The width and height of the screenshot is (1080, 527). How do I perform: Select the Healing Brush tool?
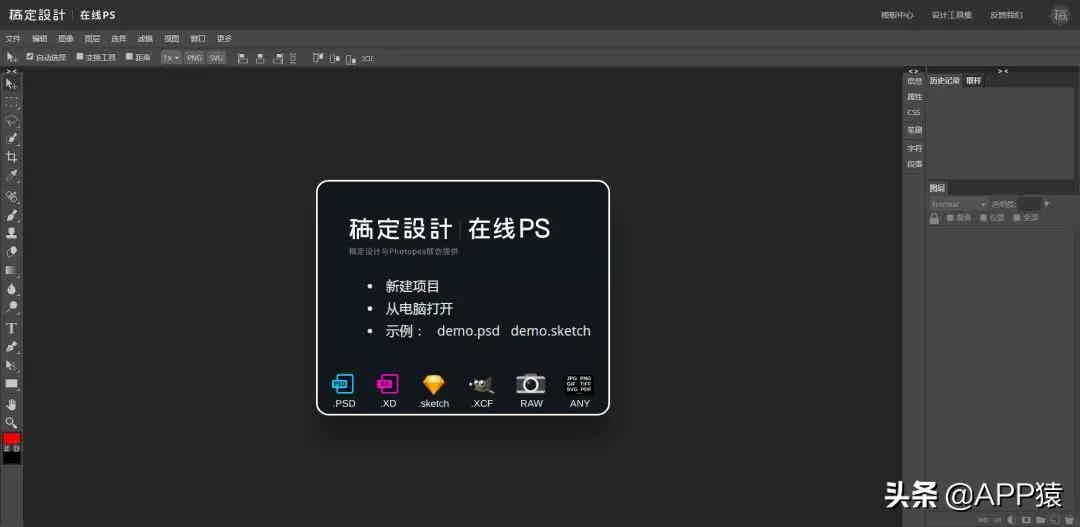(x=11, y=197)
